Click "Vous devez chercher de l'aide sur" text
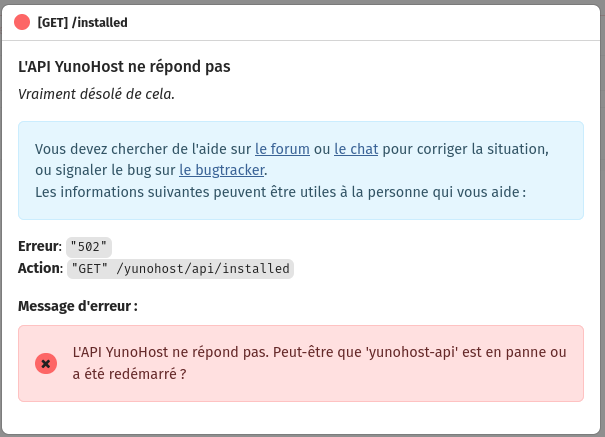The width and height of the screenshot is (605, 437). [x=143, y=149]
